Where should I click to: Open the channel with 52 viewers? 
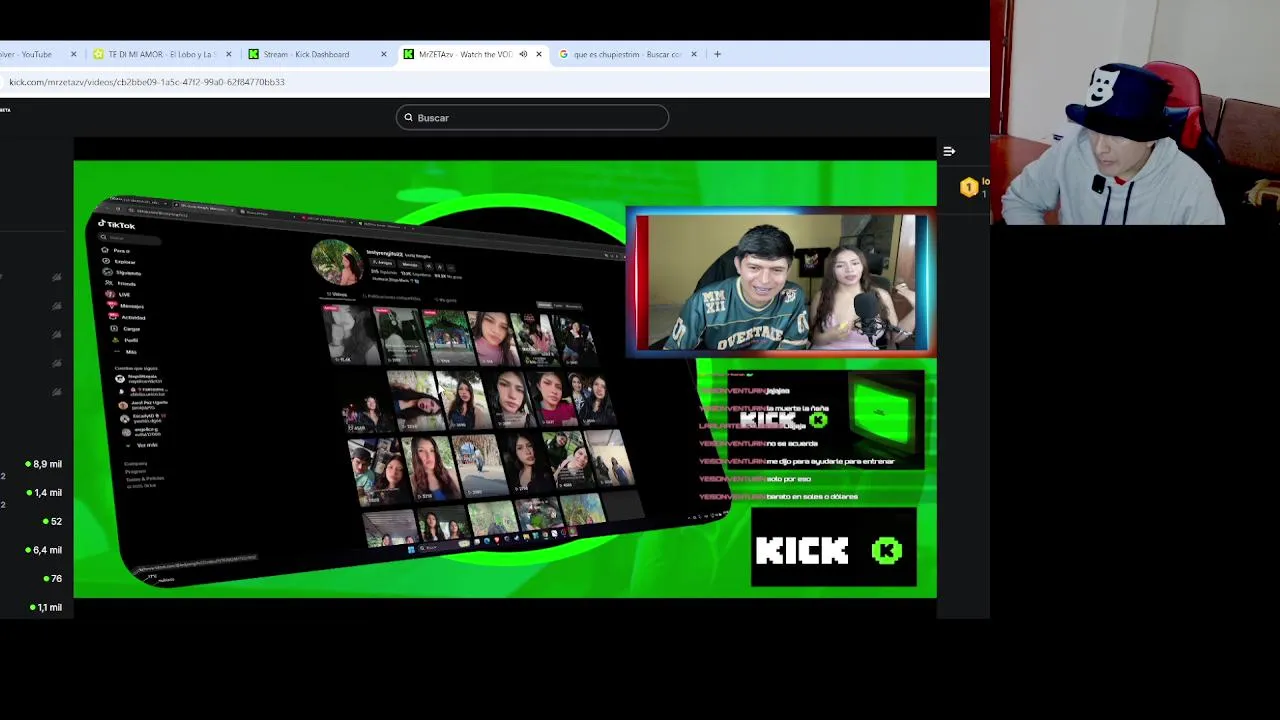tap(52, 521)
